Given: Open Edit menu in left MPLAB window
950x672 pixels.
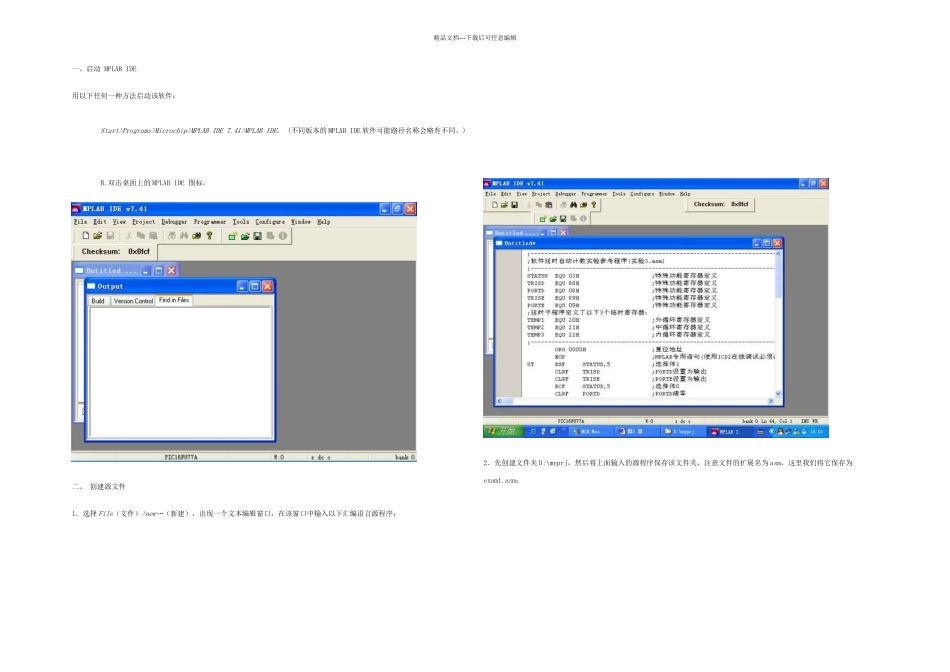Looking at the screenshot, I should (x=100, y=222).
